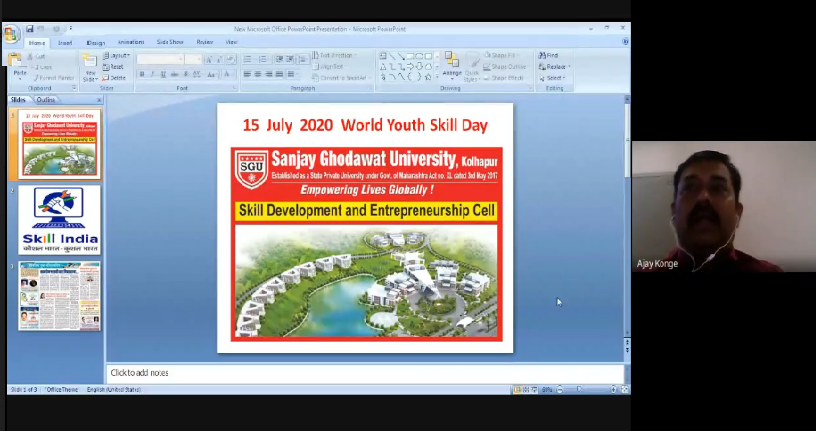
Task: Toggle text Shadow formatting
Action: click(186, 75)
